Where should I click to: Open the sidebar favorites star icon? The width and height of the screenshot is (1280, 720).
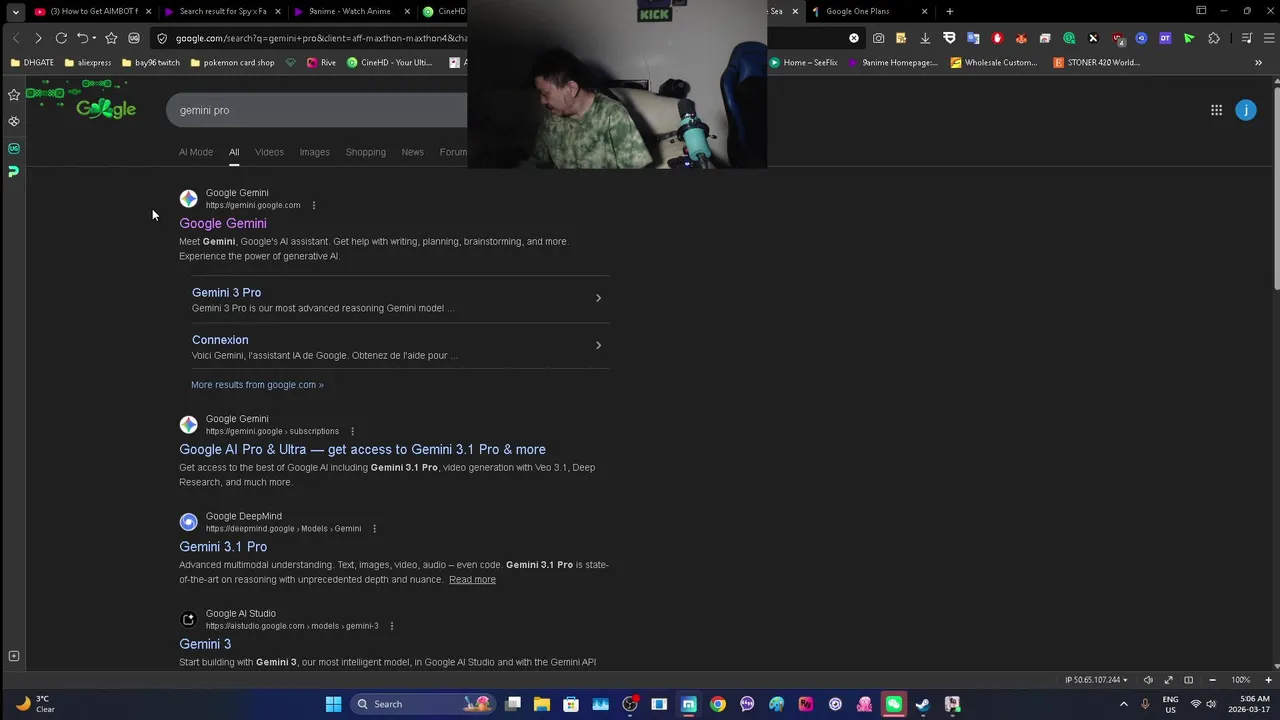pos(14,95)
